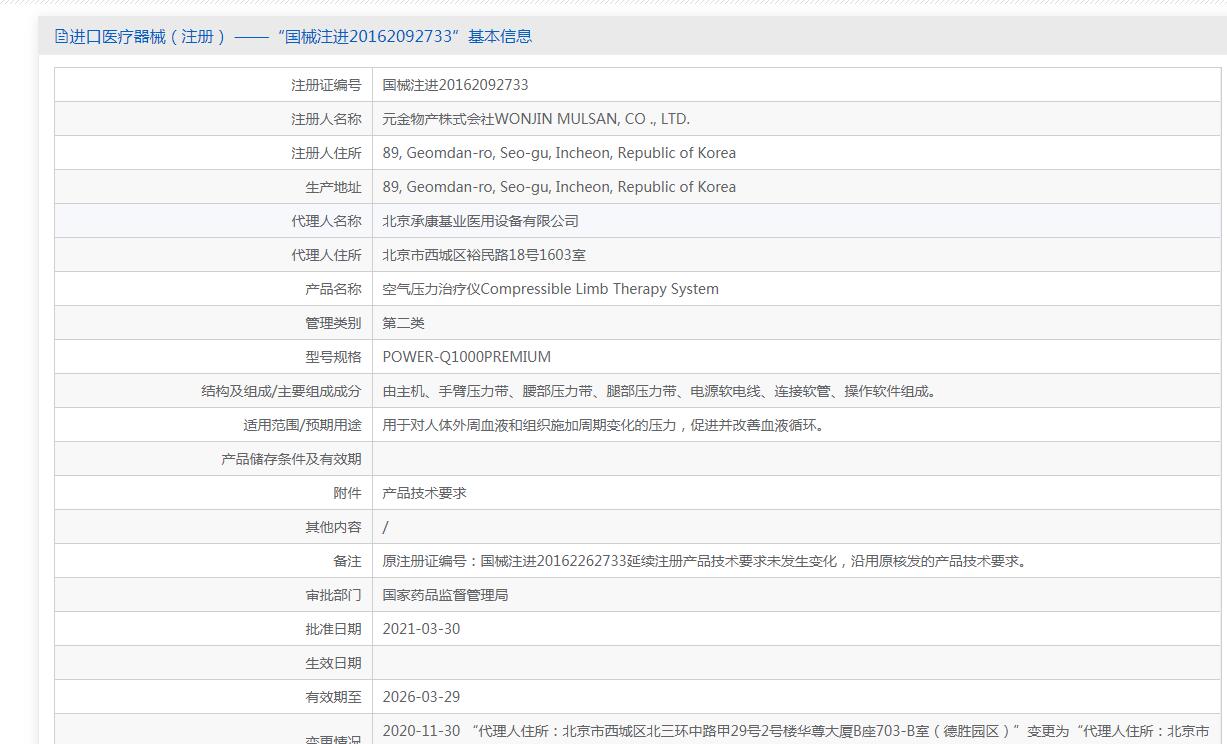1227x744 pixels.
Task: Click the document icon in the header
Action: point(62,37)
